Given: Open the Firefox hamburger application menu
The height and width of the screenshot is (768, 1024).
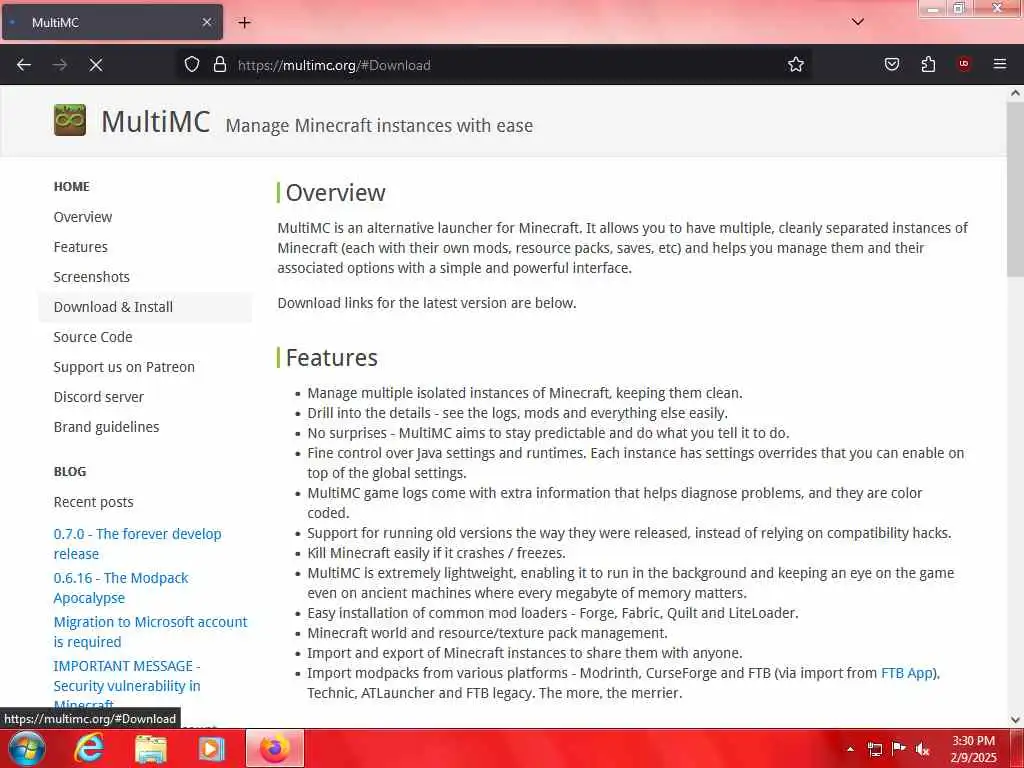Looking at the screenshot, I should point(1000,63).
